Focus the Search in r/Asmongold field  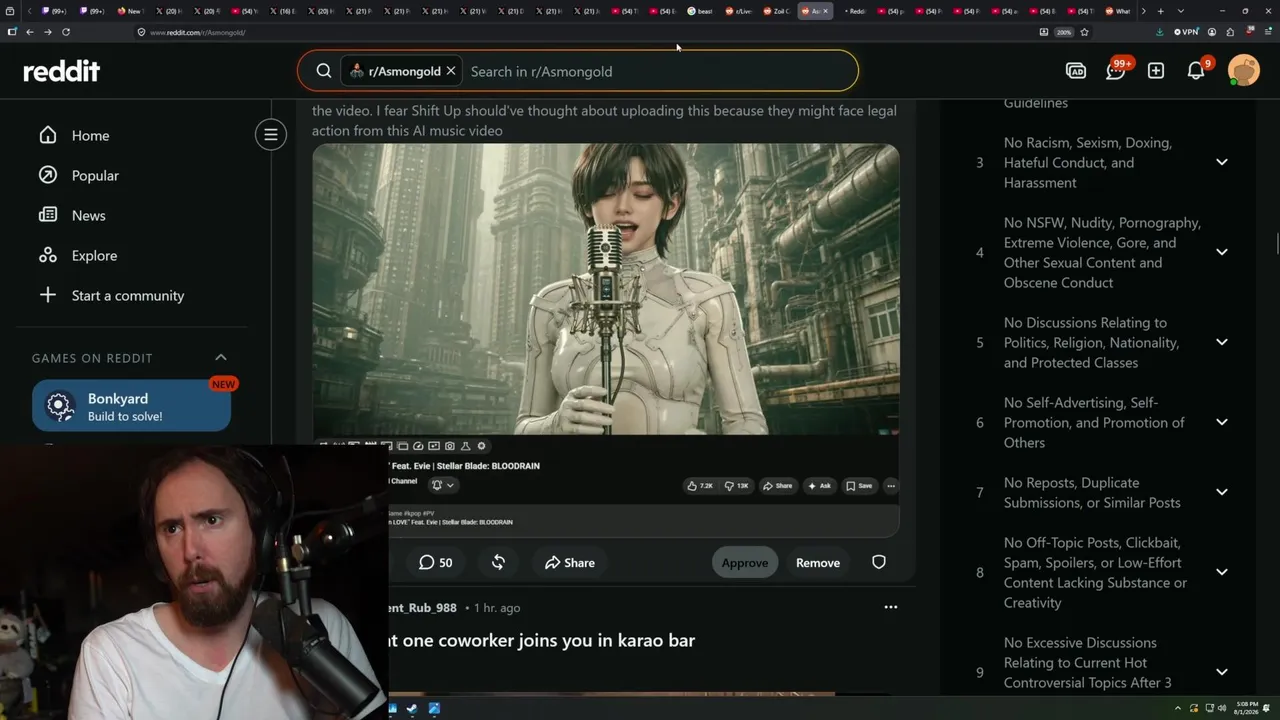tap(660, 71)
